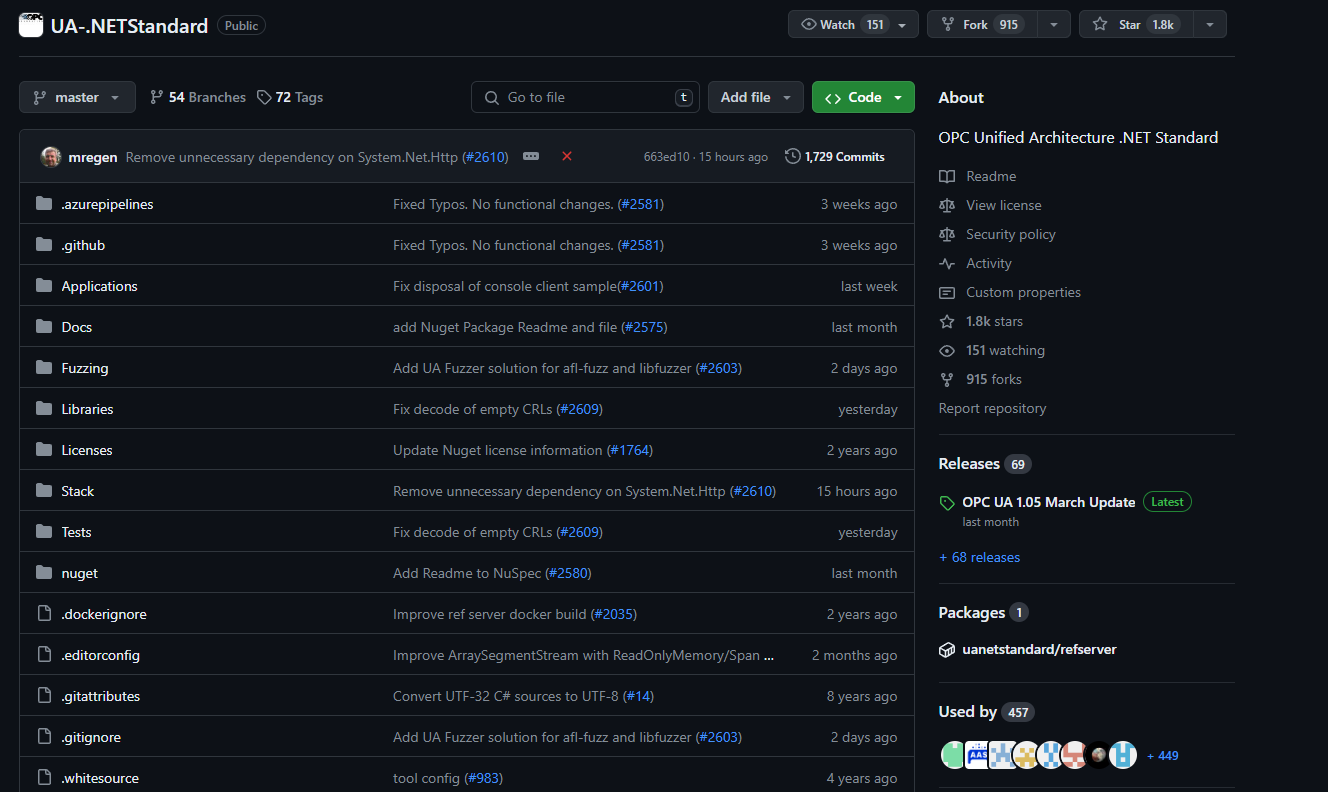Click the Security policy scale icon
1328x792 pixels.
pyautogui.click(x=947, y=234)
